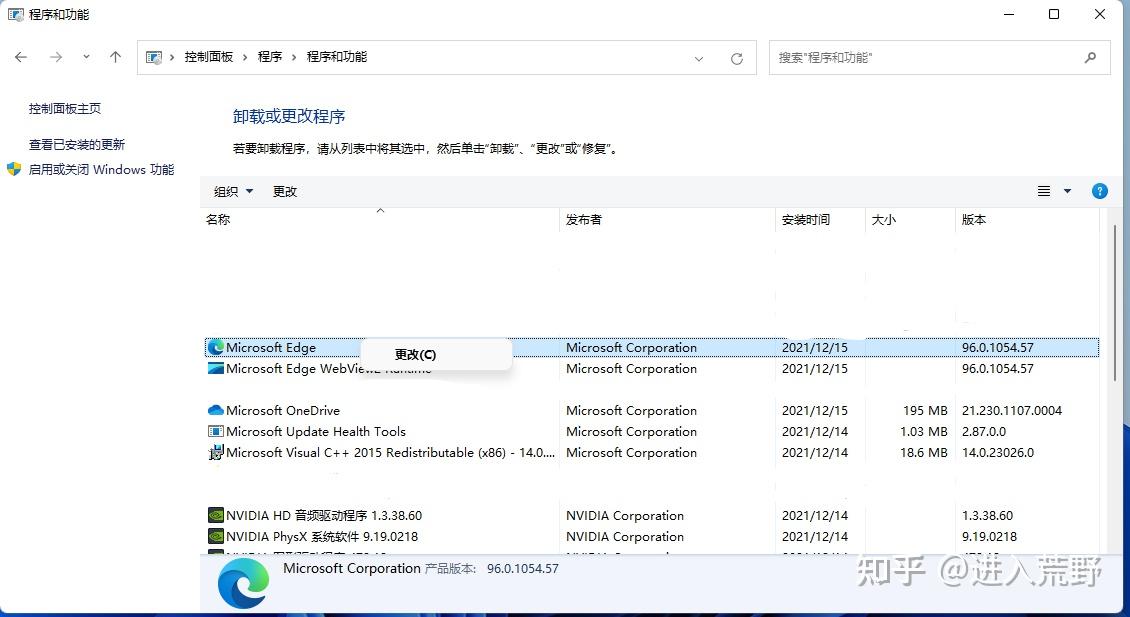The width and height of the screenshot is (1130, 617).
Task: Minimize the 程序和功能 window
Action: click(1009, 14)
